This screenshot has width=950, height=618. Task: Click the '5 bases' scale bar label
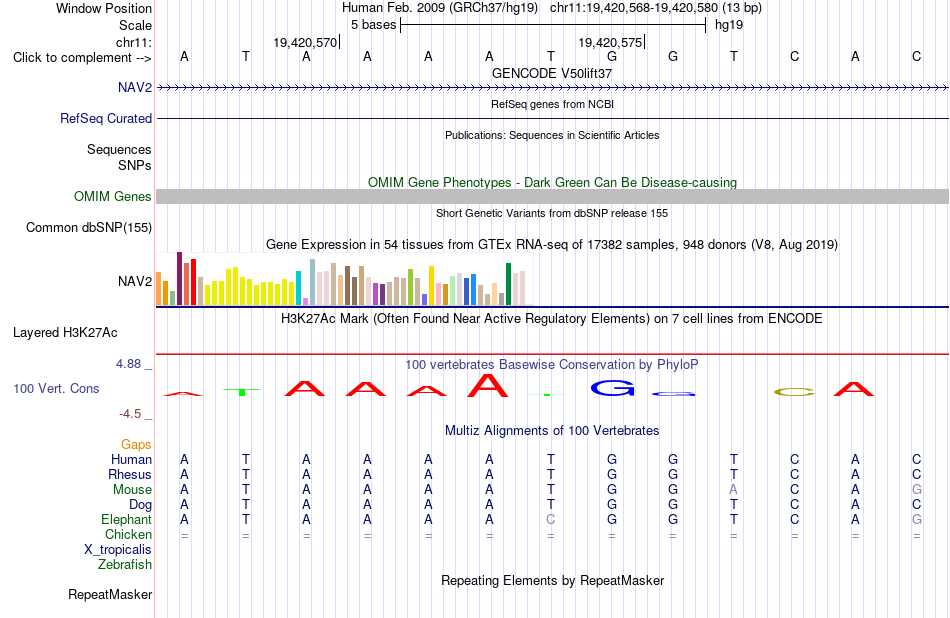[373, 25]
